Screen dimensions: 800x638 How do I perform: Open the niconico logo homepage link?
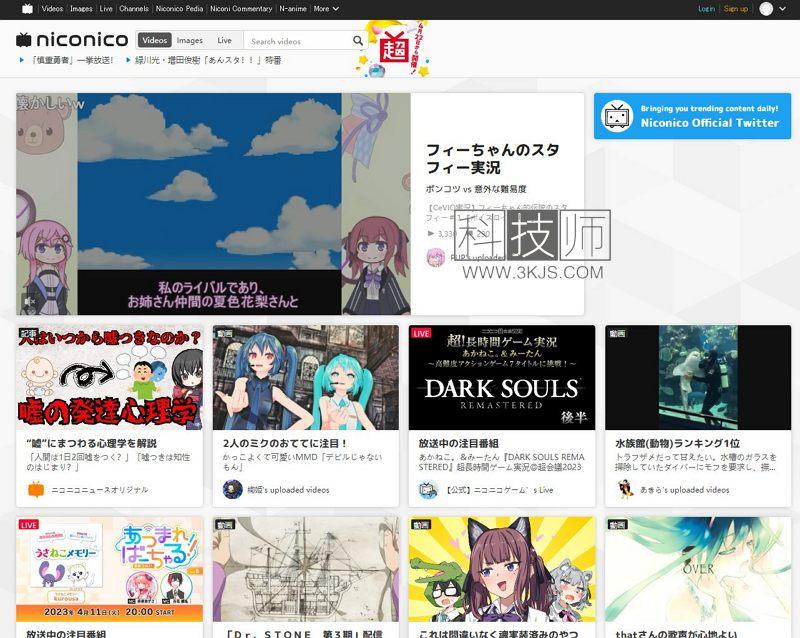[72, 39]
